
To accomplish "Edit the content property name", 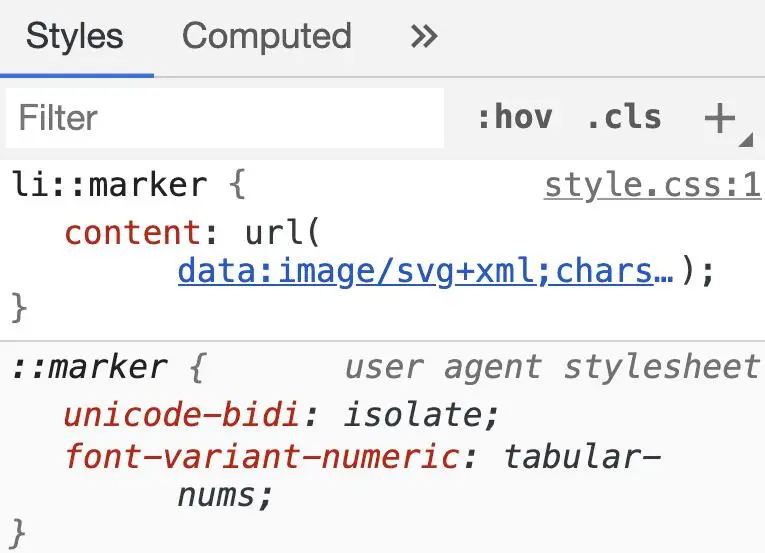I will click(133, 233).
